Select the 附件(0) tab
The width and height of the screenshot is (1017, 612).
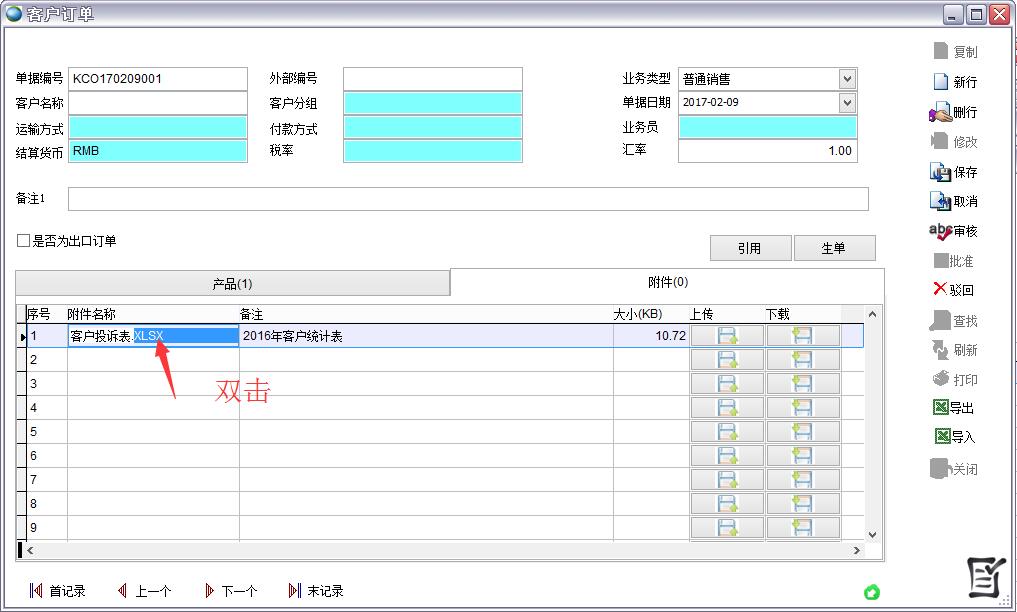667,283
